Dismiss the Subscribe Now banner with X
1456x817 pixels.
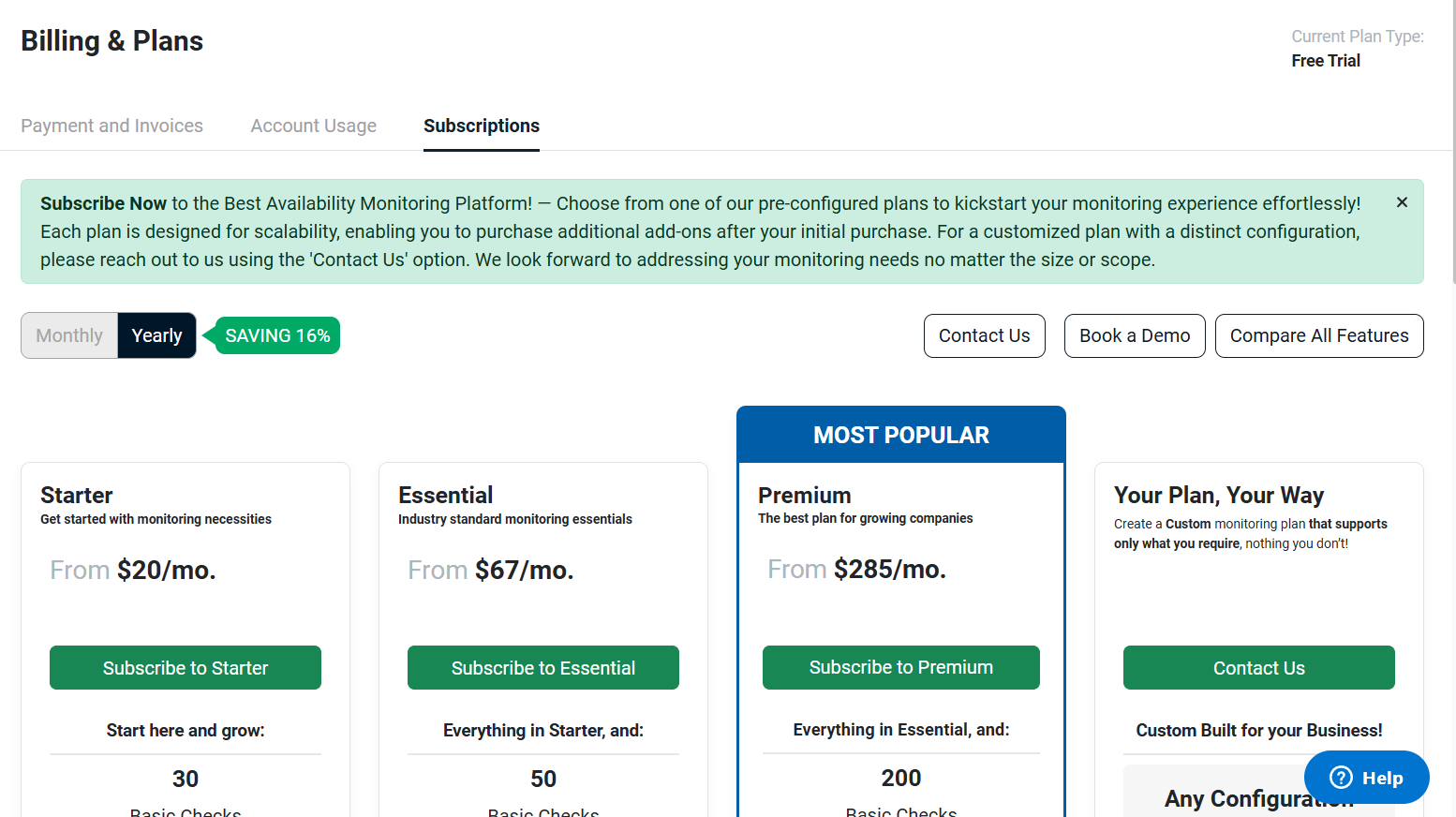pos(1402,202)
